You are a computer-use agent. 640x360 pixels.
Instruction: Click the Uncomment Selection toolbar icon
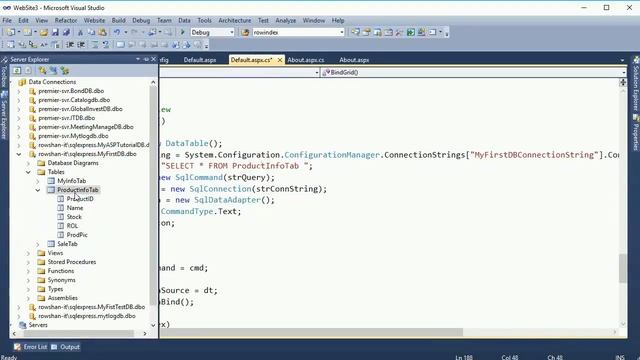pyautogui.click(x=106, y=44)
